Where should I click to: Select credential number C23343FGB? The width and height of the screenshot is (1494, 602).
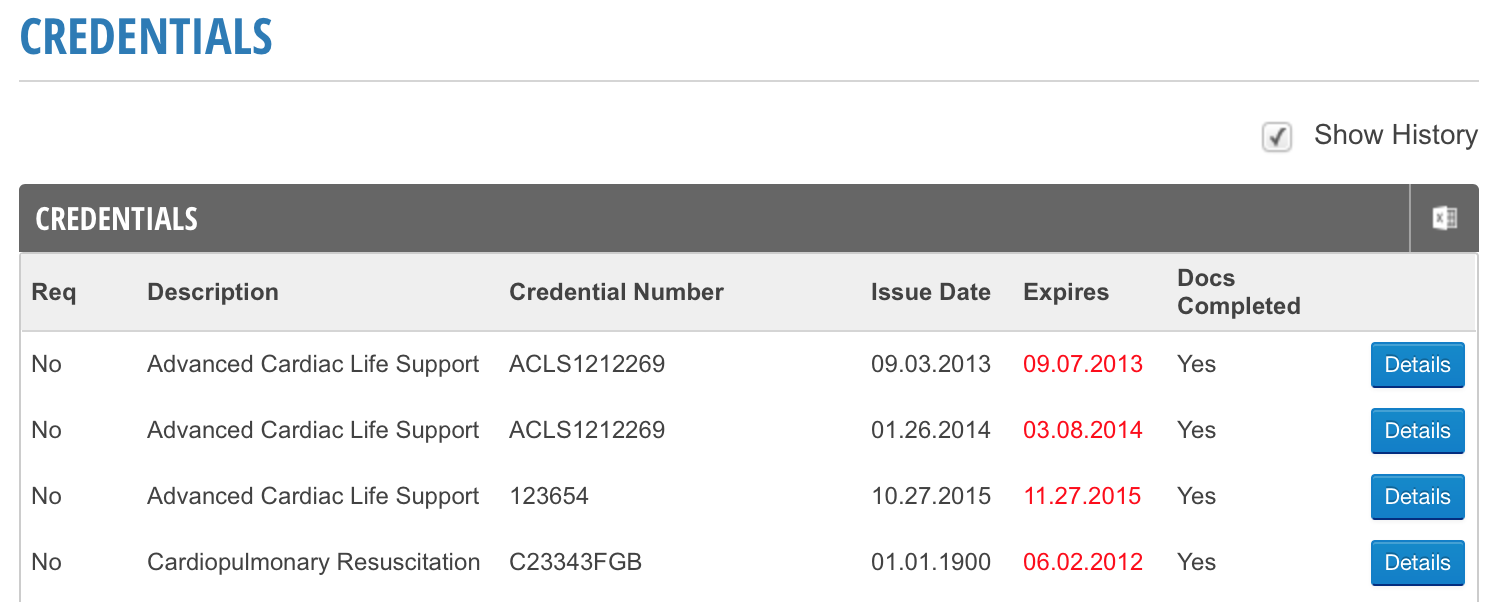pos(575,563)
